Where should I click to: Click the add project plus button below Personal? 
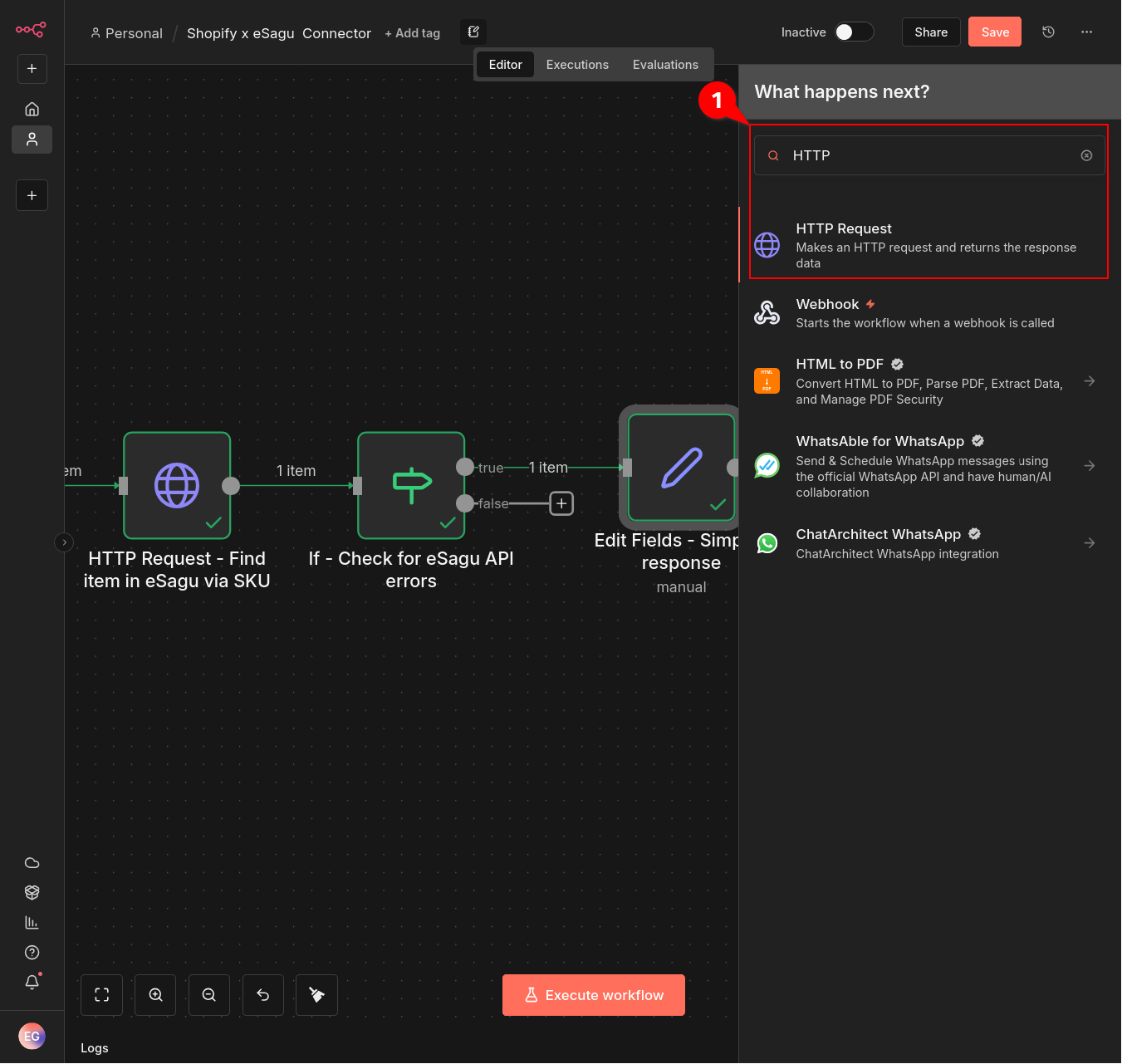(x=32, y=195)
